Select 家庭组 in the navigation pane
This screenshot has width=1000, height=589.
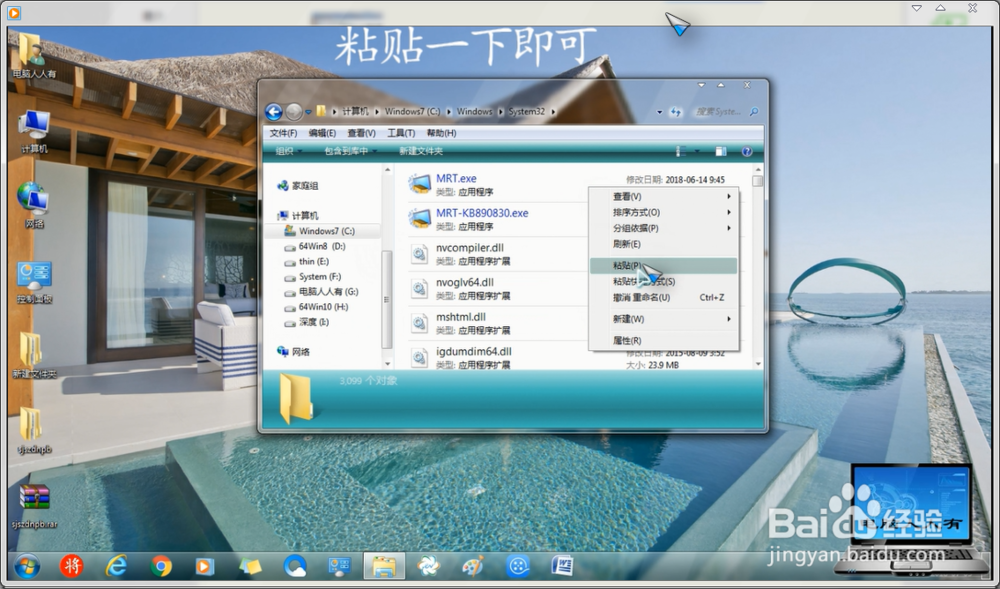click(x=298, y=185)
